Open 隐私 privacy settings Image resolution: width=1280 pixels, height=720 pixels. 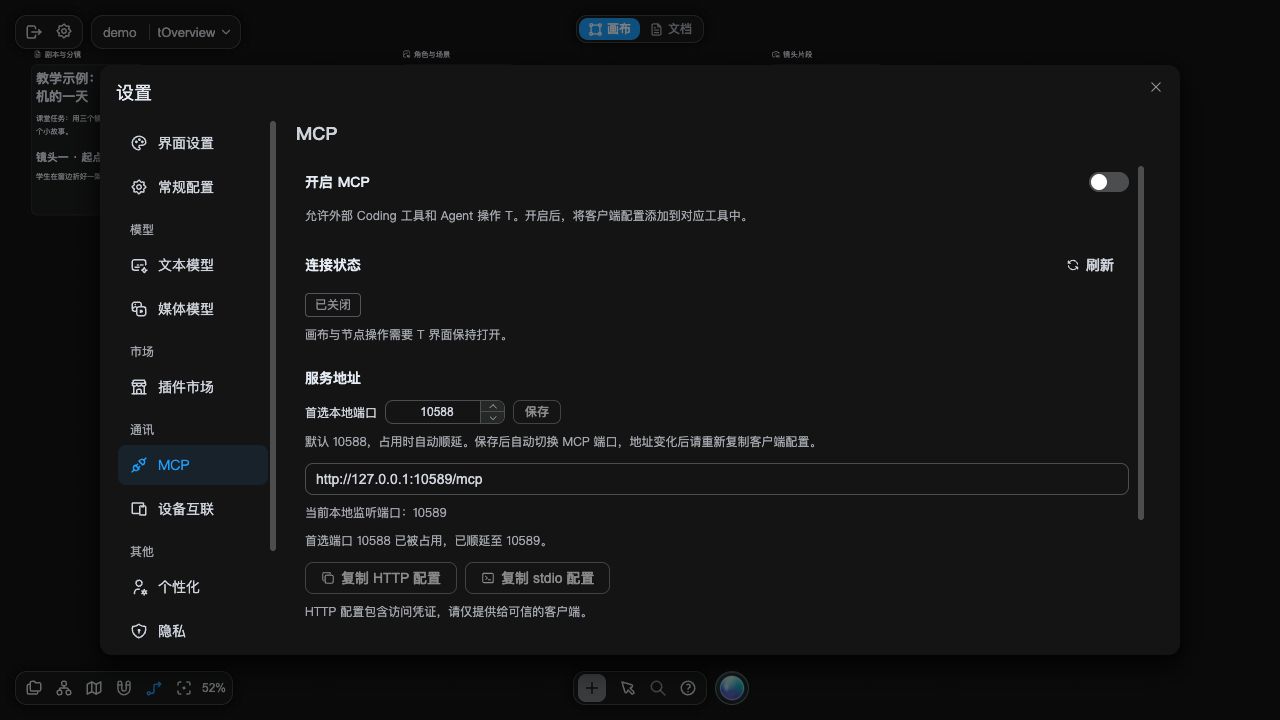pyautogui.click(x=192, y=631)
